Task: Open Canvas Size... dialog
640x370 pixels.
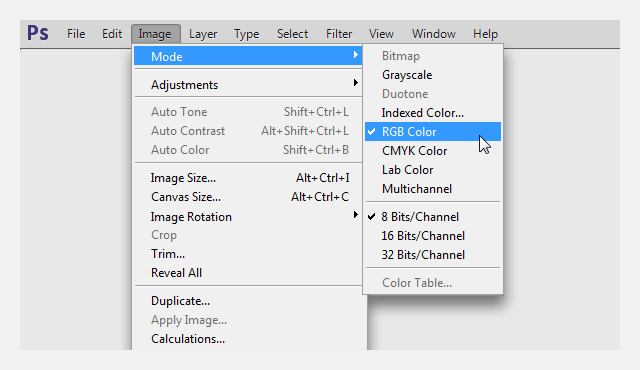Action: click(248, 197)
